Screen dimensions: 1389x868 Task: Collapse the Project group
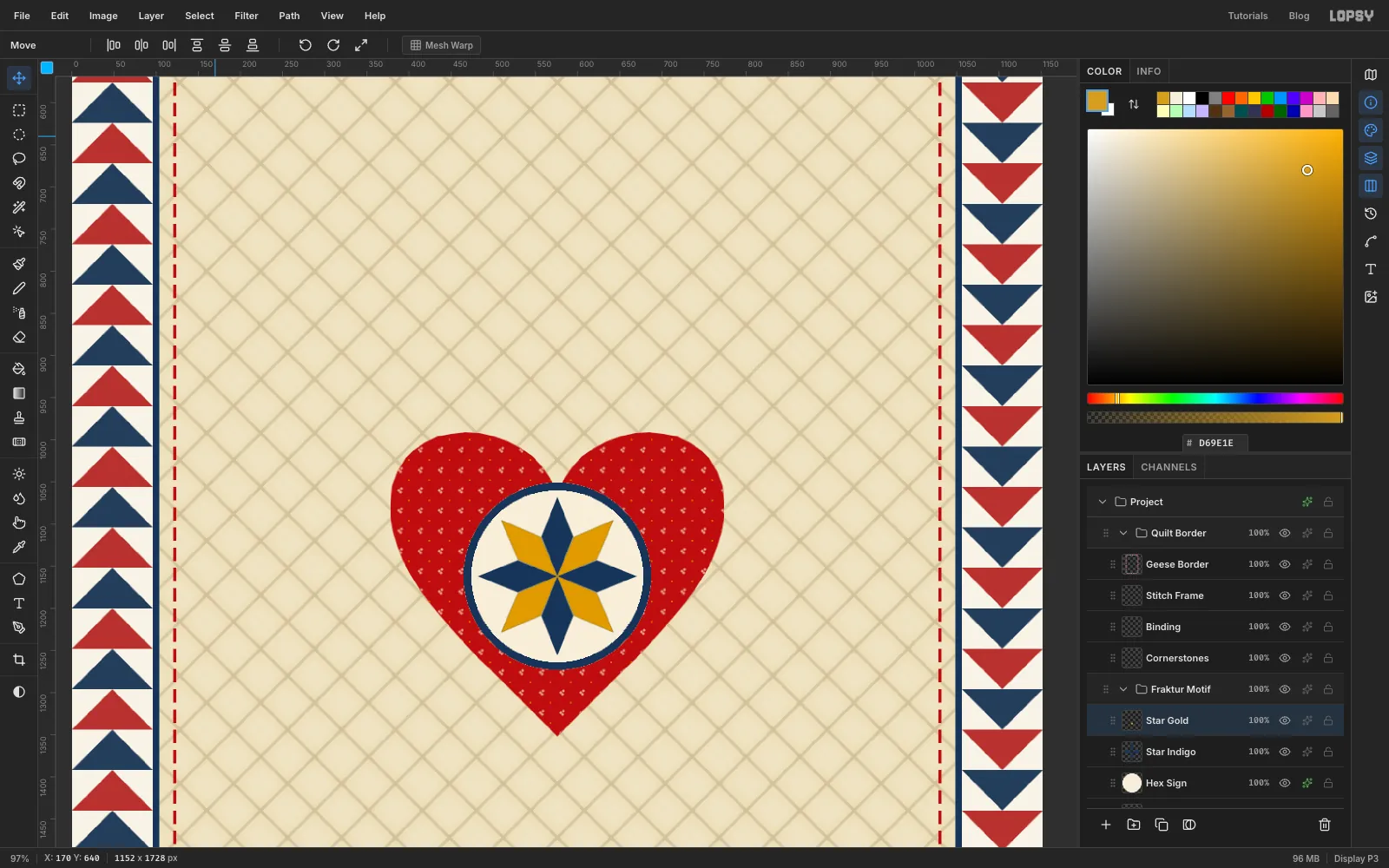click(x=1103, y=502)
